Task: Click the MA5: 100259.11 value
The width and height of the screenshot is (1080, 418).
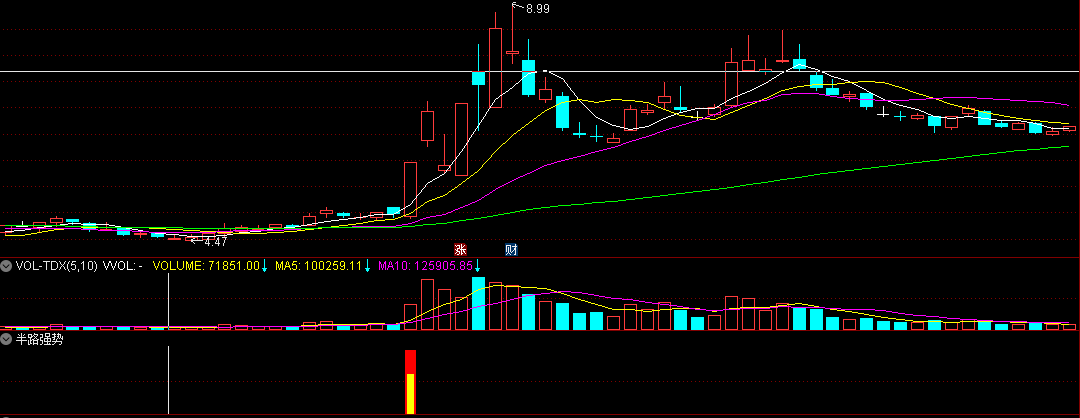Action: [x=318, y=265]
